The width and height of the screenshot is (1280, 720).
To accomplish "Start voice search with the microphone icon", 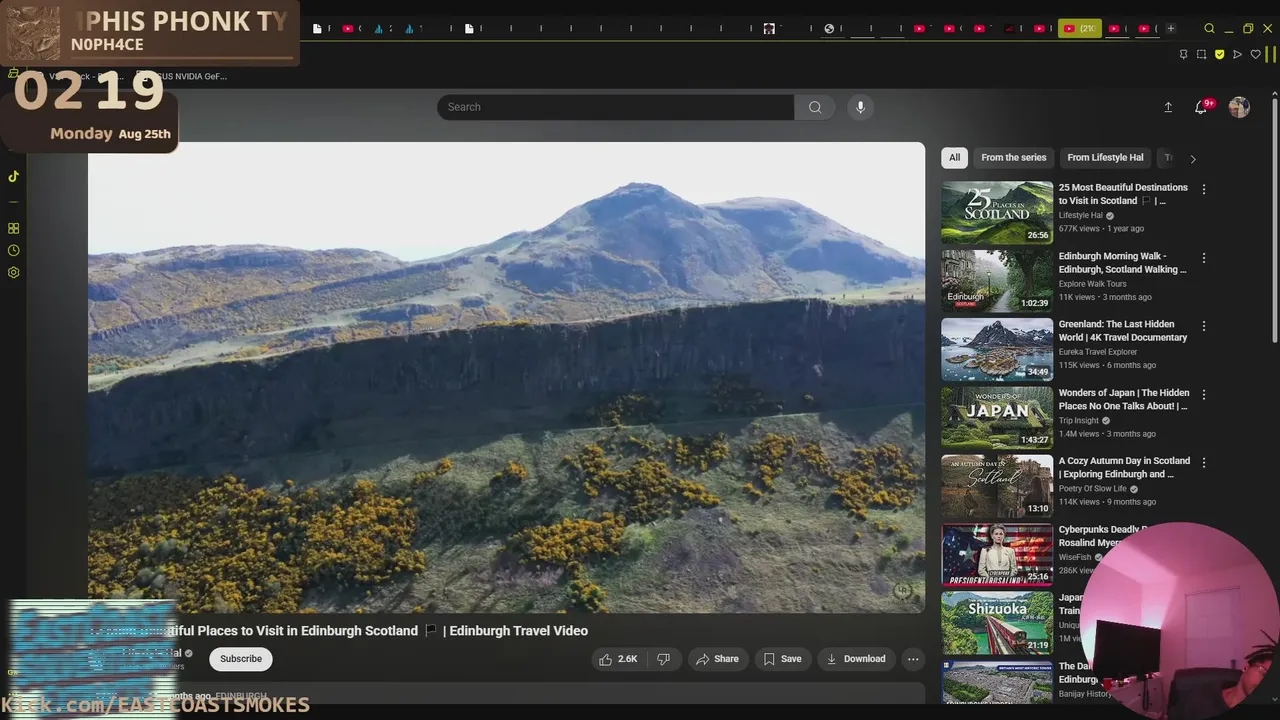I will 860,107.
